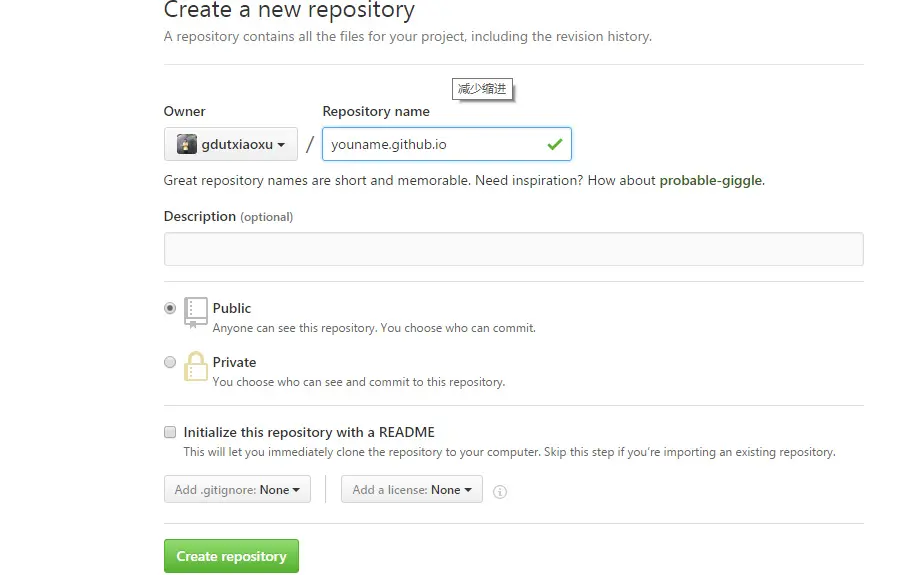This screenshot has height=575, width=904.
Task: Click into the Description input field
Action: (x=514, y=249)
